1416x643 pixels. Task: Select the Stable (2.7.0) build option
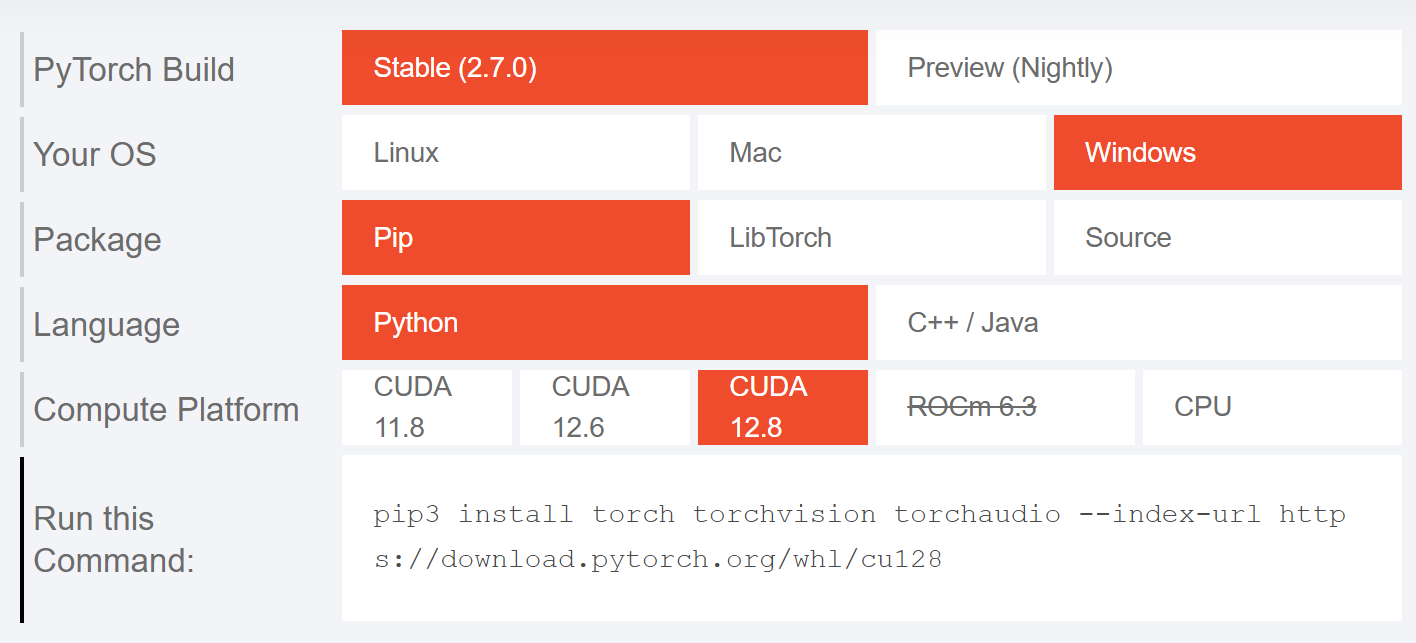click(x=604, y=68)
